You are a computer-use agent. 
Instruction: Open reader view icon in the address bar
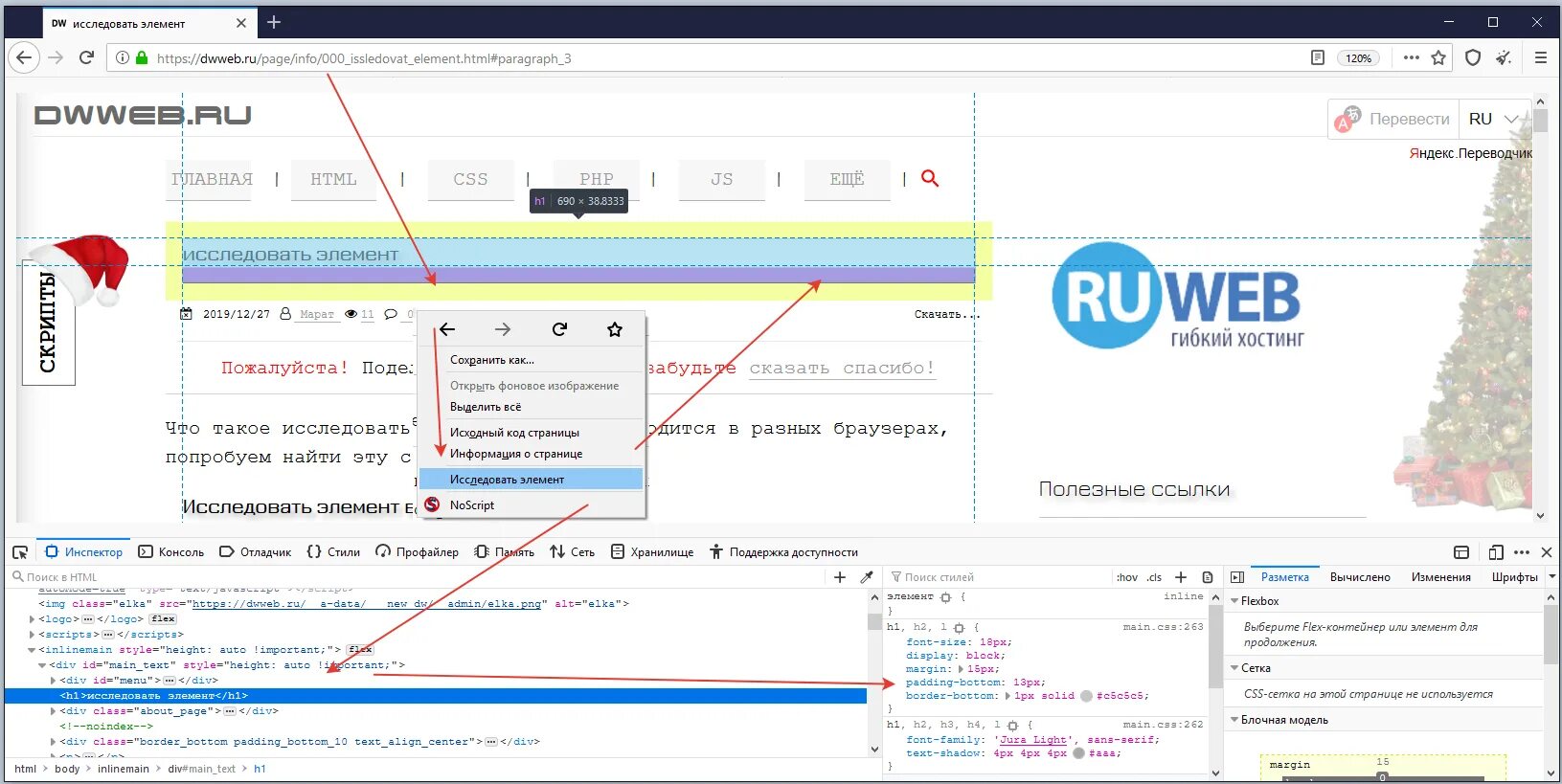click(x=1318, y=58)
